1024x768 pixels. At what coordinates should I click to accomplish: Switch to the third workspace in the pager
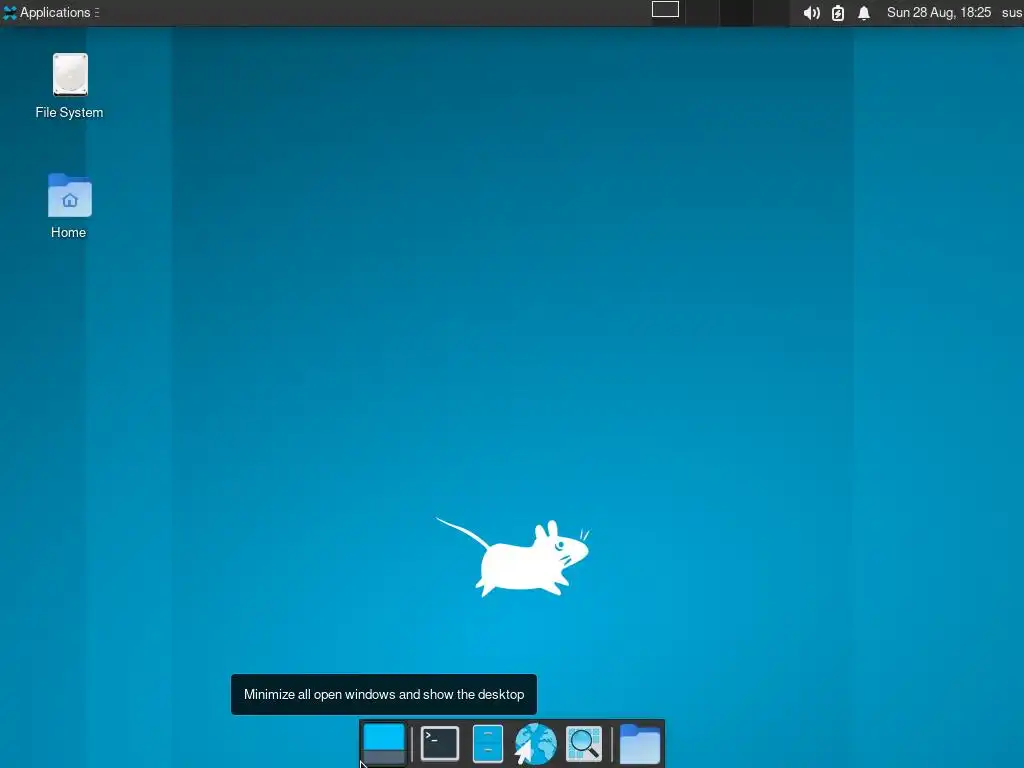point(736,12)
